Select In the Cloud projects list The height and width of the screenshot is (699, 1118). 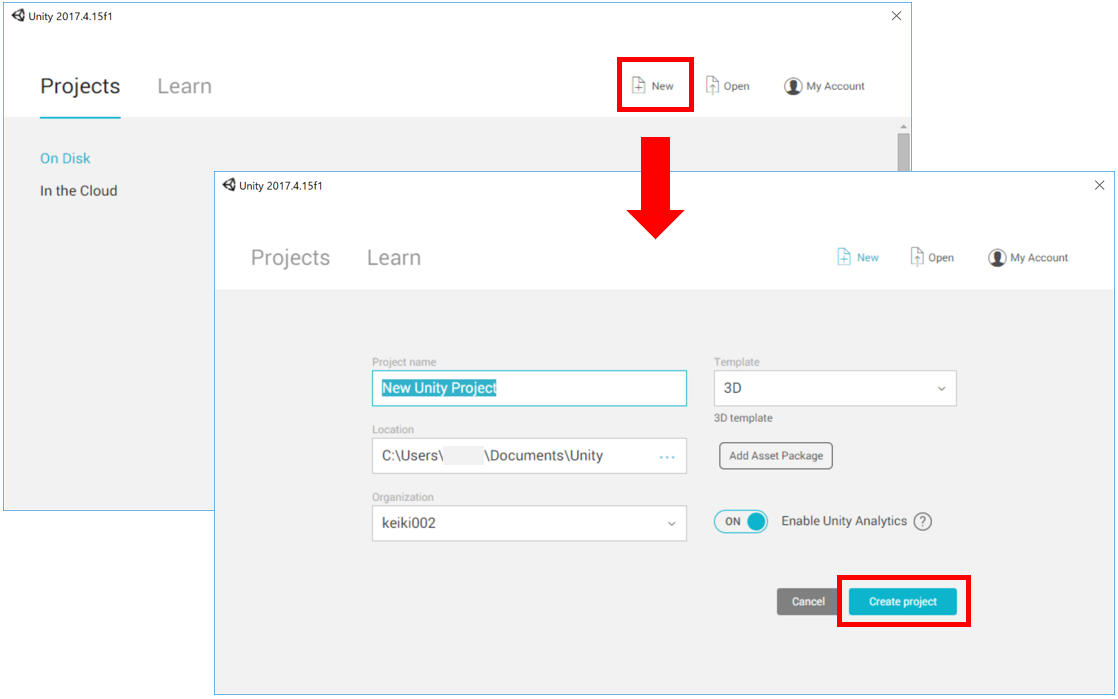[78, 190]
